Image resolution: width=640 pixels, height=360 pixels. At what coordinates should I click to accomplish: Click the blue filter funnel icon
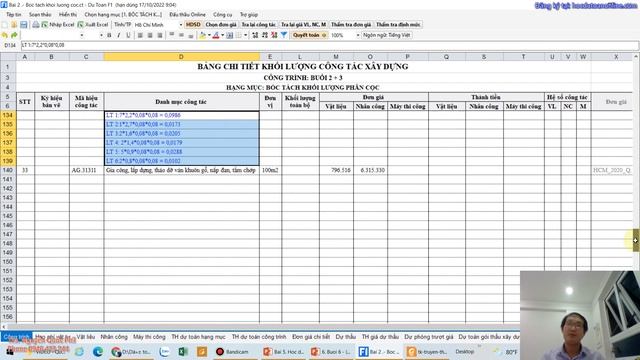tap(284, 36)
